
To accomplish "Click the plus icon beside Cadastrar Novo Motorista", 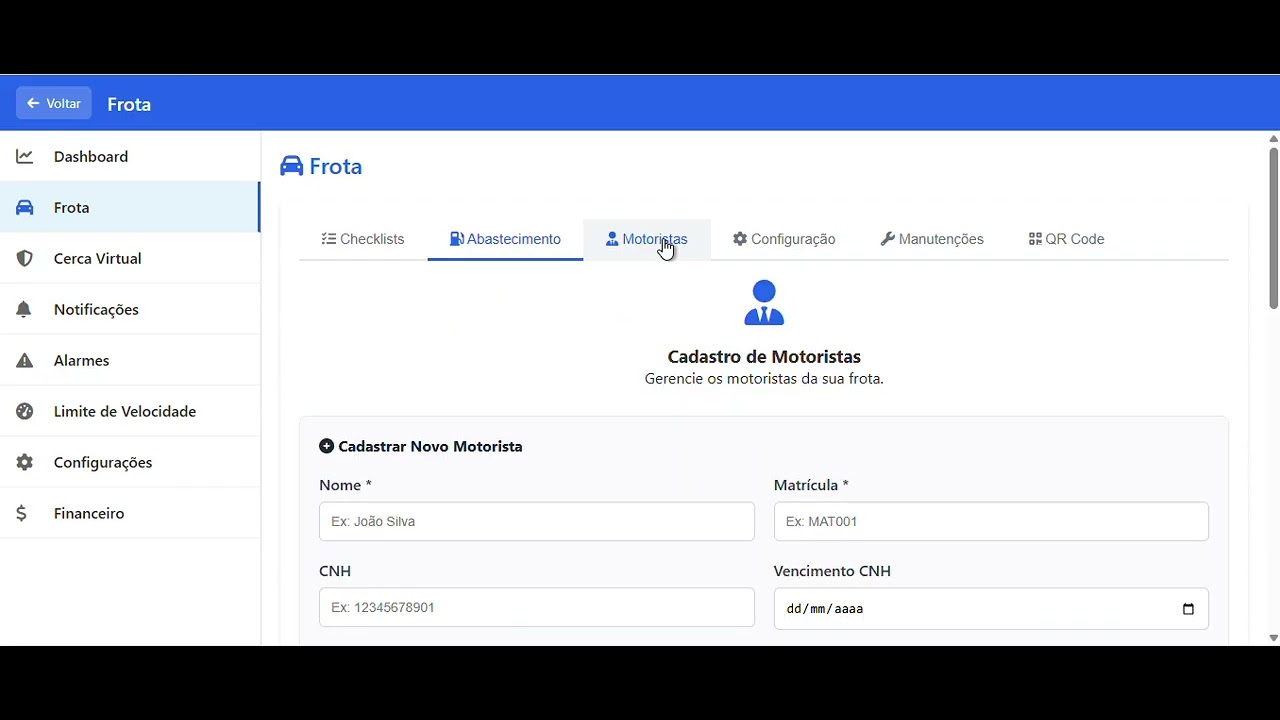I will tap(326, 446).
